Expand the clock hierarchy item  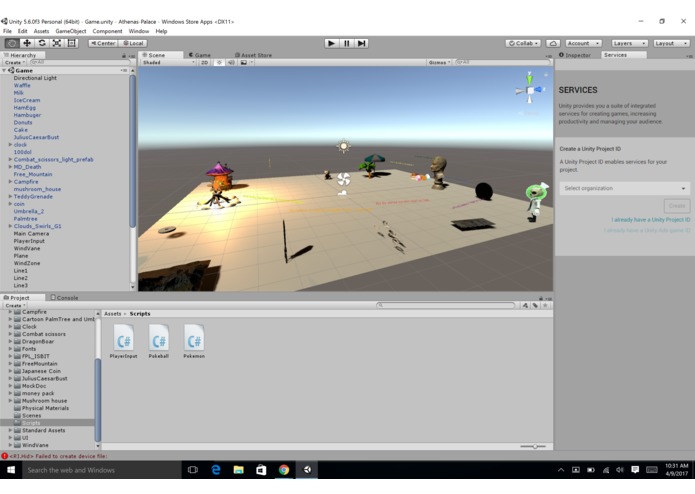tap(10, 144)
